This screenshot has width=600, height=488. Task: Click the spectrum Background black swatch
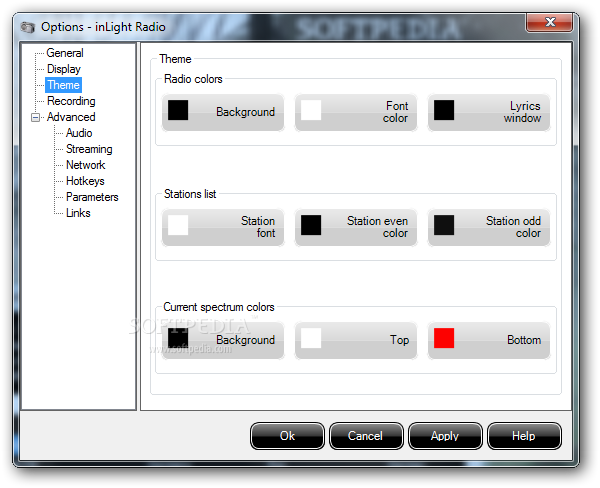pos(178,338)
